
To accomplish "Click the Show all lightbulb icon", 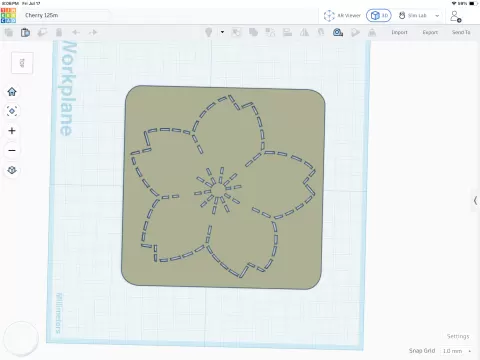I will [209, 32].
